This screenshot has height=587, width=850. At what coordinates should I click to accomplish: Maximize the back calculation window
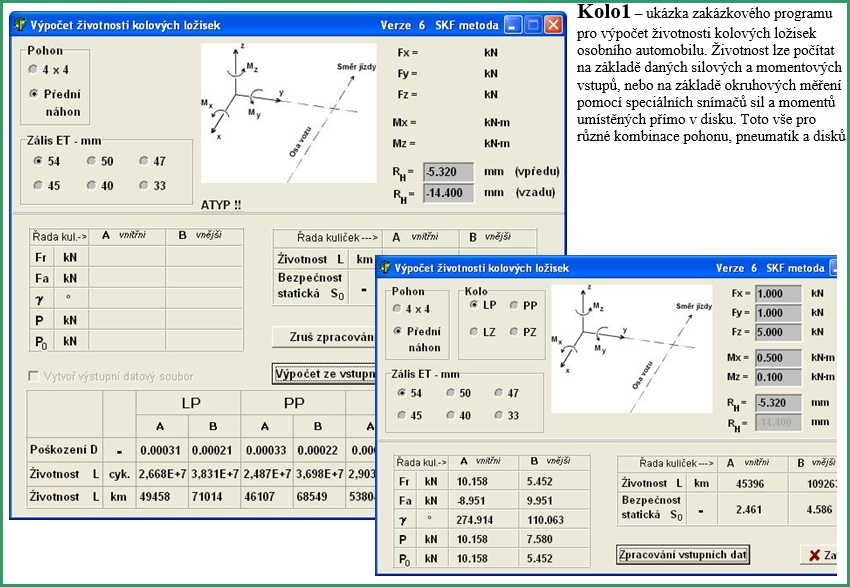[533, 25]
